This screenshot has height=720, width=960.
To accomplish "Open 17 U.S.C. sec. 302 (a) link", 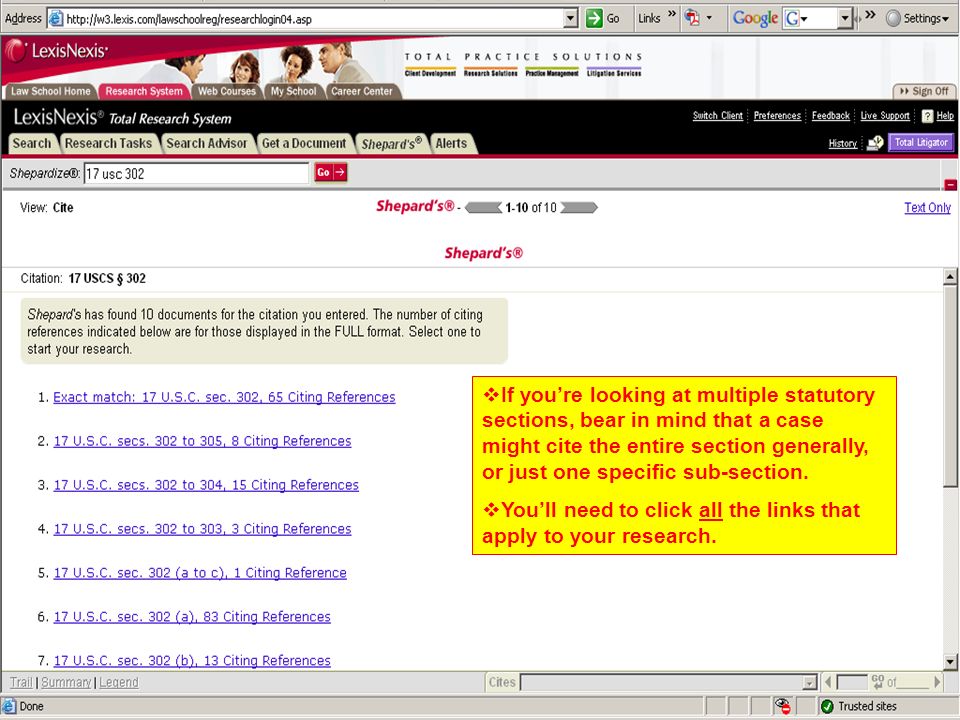I will click(192, 617).
